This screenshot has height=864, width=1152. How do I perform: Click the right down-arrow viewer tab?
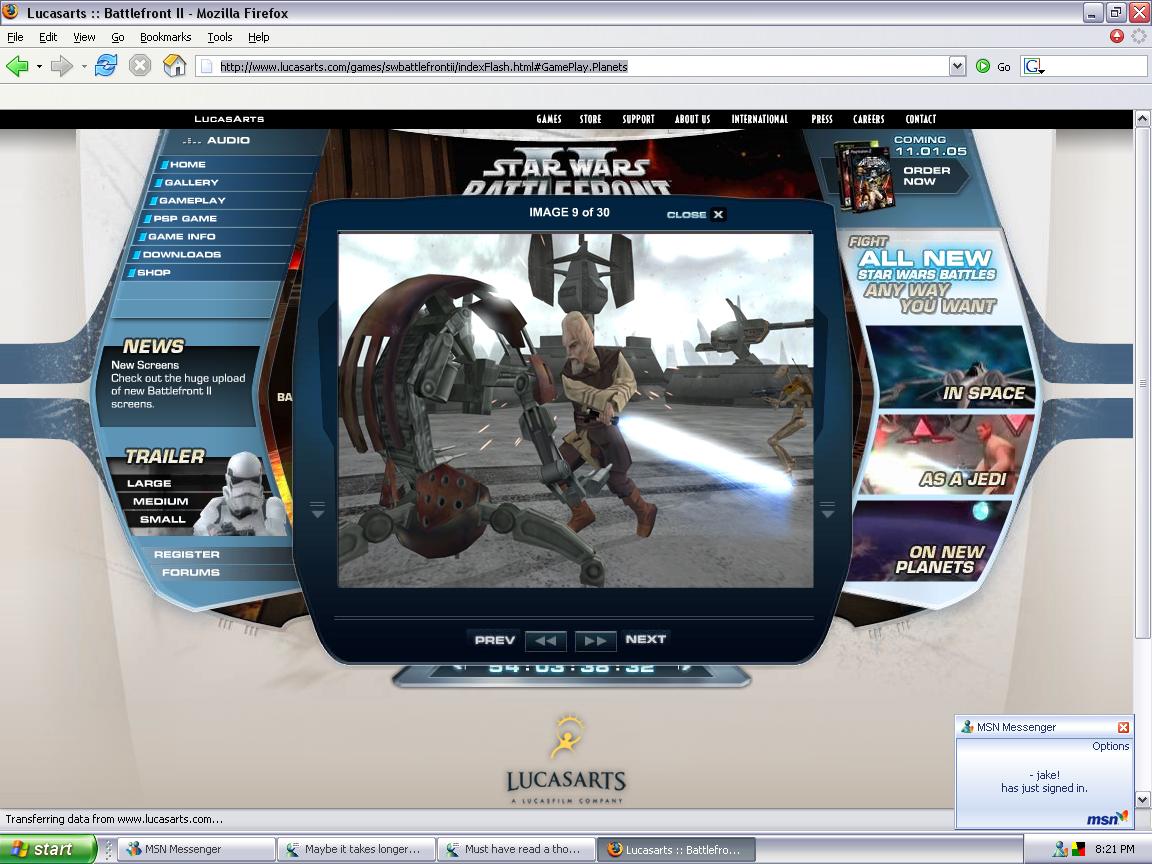coord(827,509)
